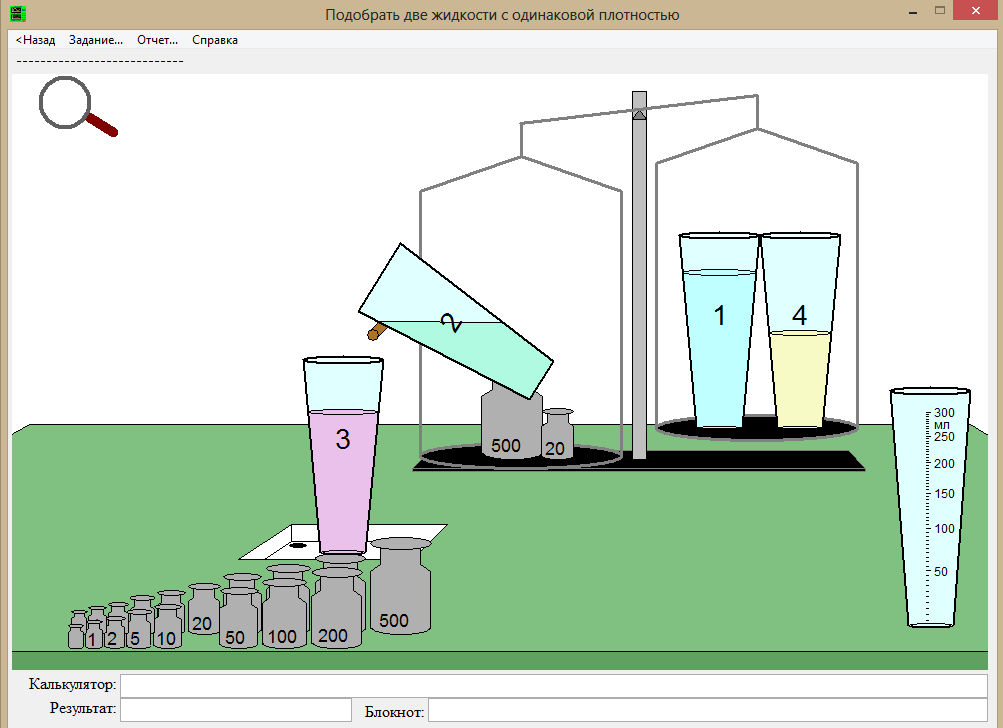Open the Справка help menu

pos(215,40)
